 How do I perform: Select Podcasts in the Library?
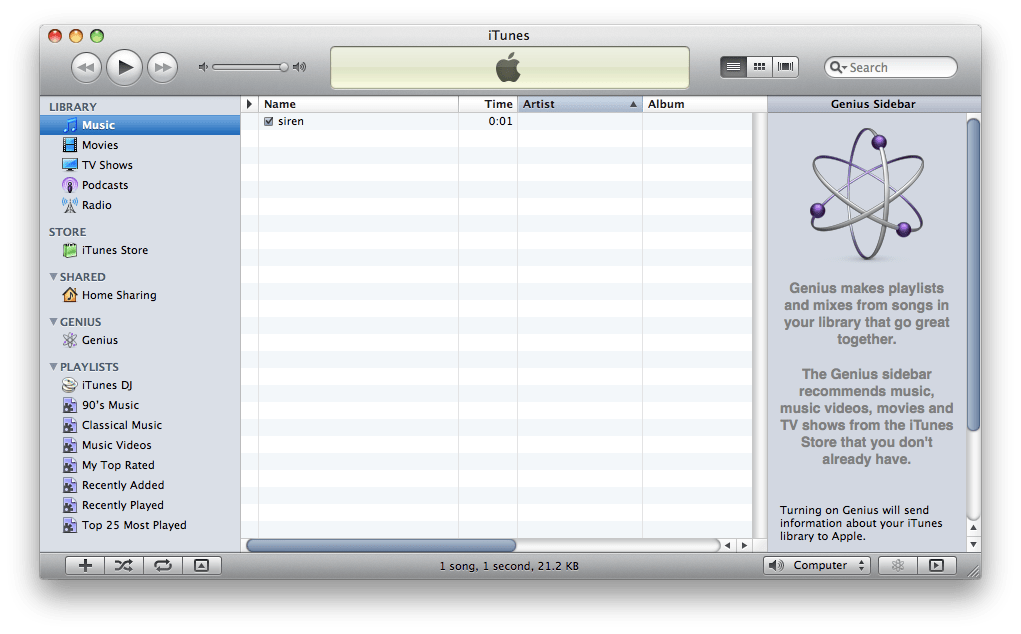click(102, 185)
